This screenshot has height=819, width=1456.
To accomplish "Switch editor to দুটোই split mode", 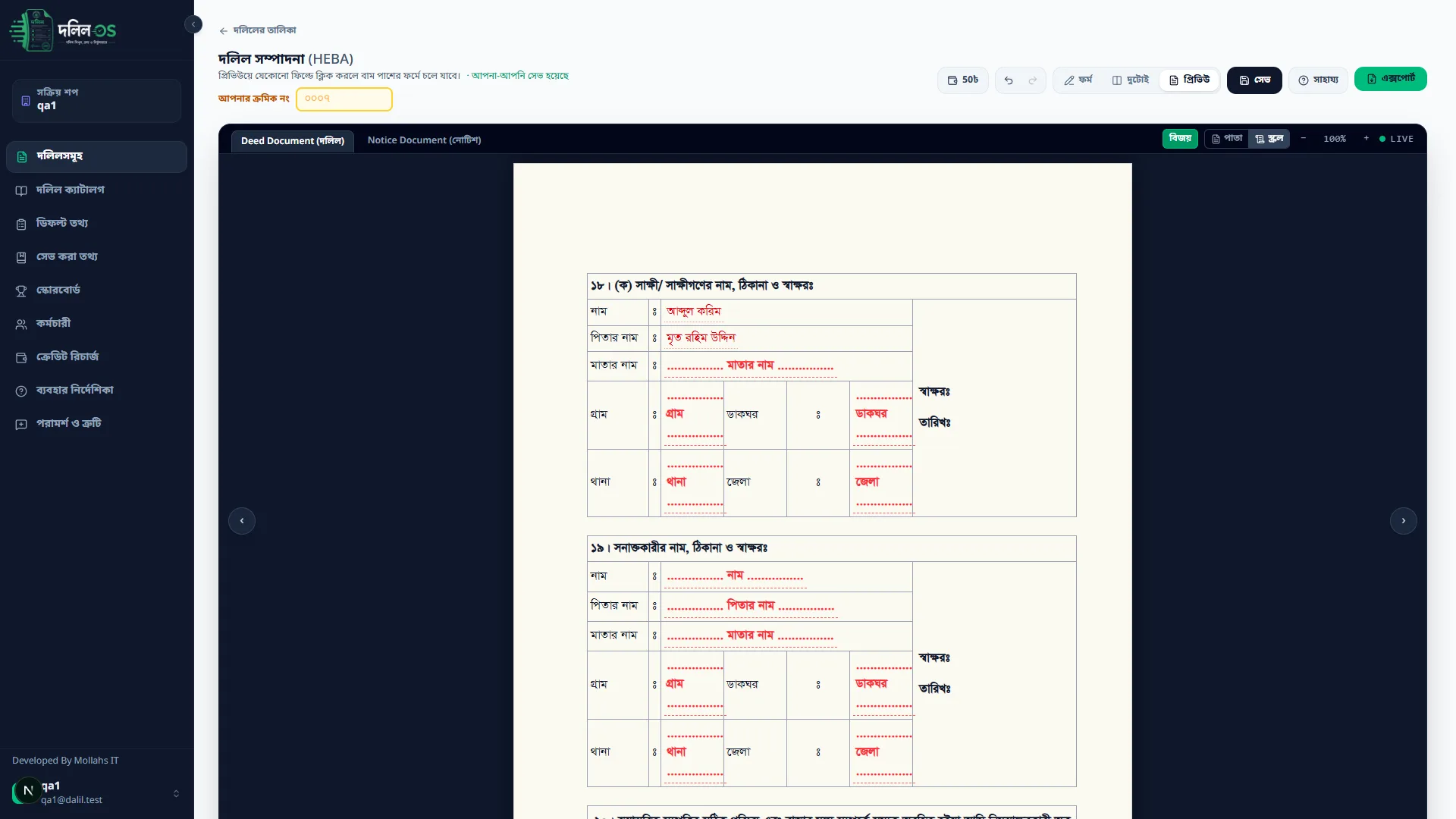I will point(1131,80).
